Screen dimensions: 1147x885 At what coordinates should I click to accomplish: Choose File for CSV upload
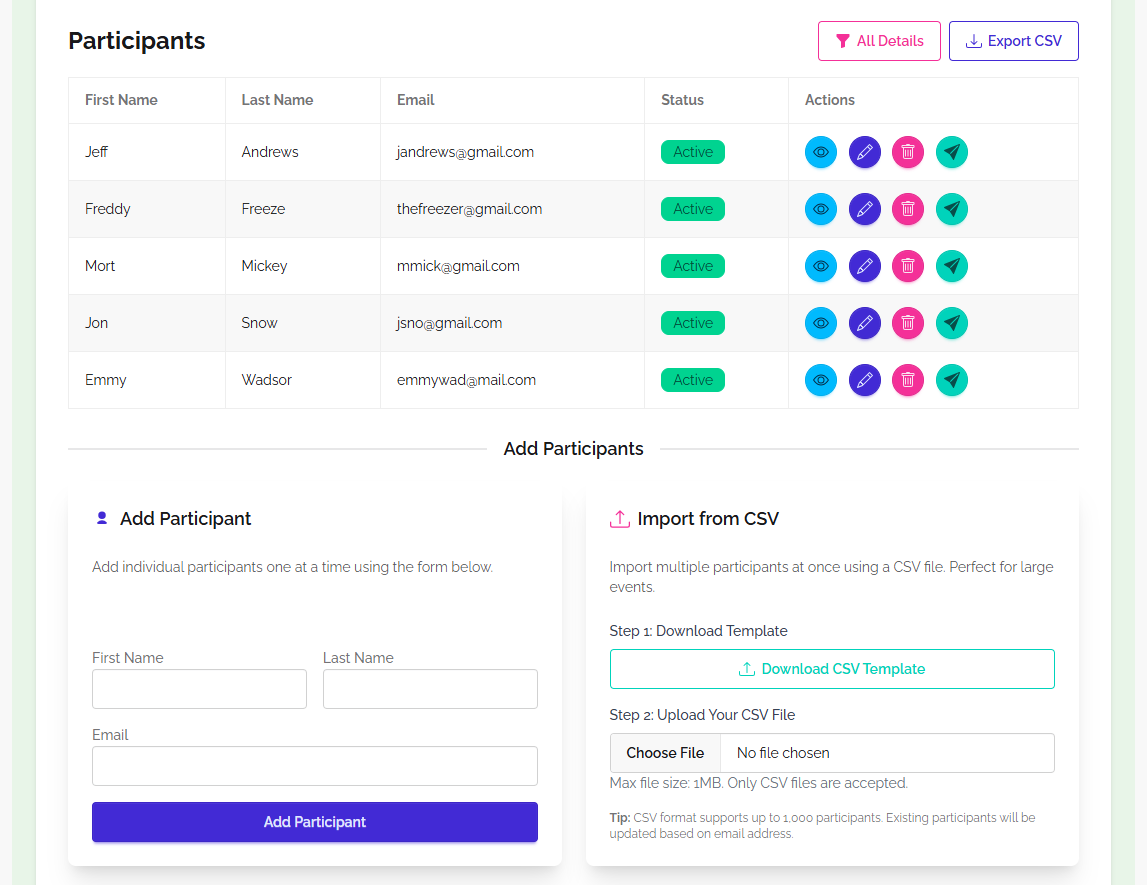click(x=665, y=752)
